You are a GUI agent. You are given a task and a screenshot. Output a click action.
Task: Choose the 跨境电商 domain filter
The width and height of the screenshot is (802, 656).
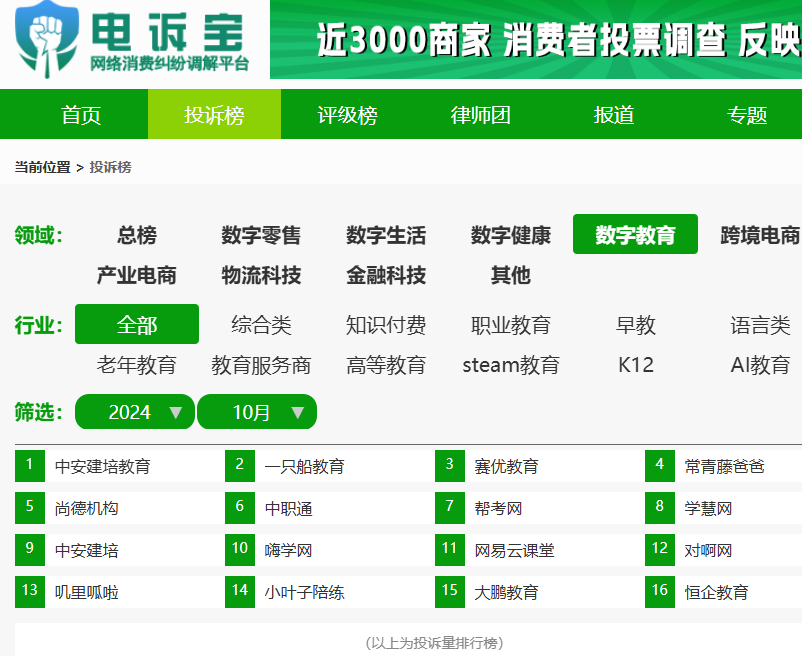[x=760, y=235]
